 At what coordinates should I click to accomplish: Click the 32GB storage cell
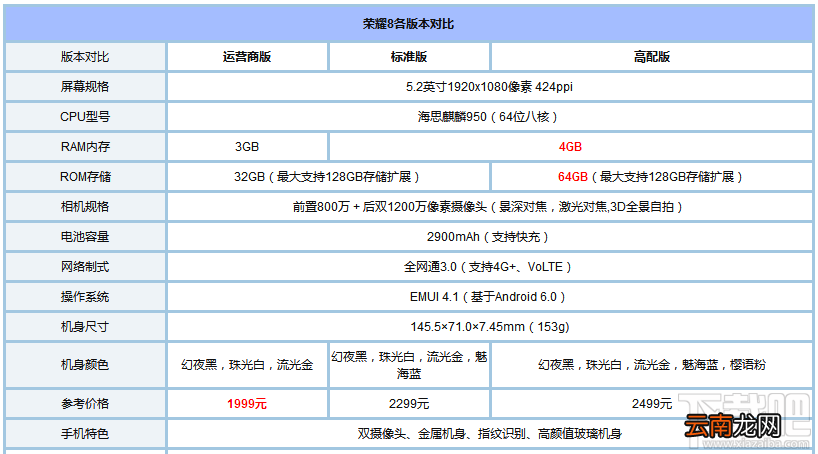tap(328, 177)
